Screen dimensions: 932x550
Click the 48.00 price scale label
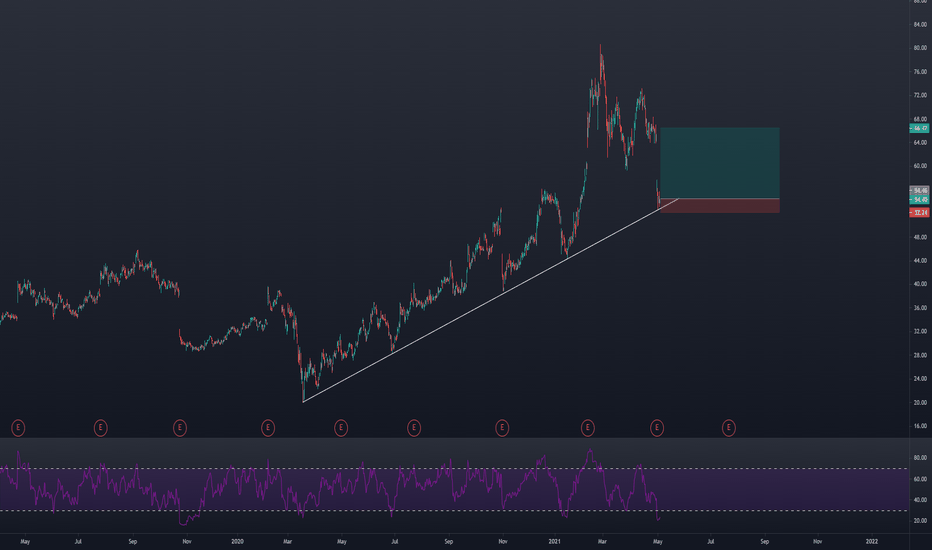(920, 237)
